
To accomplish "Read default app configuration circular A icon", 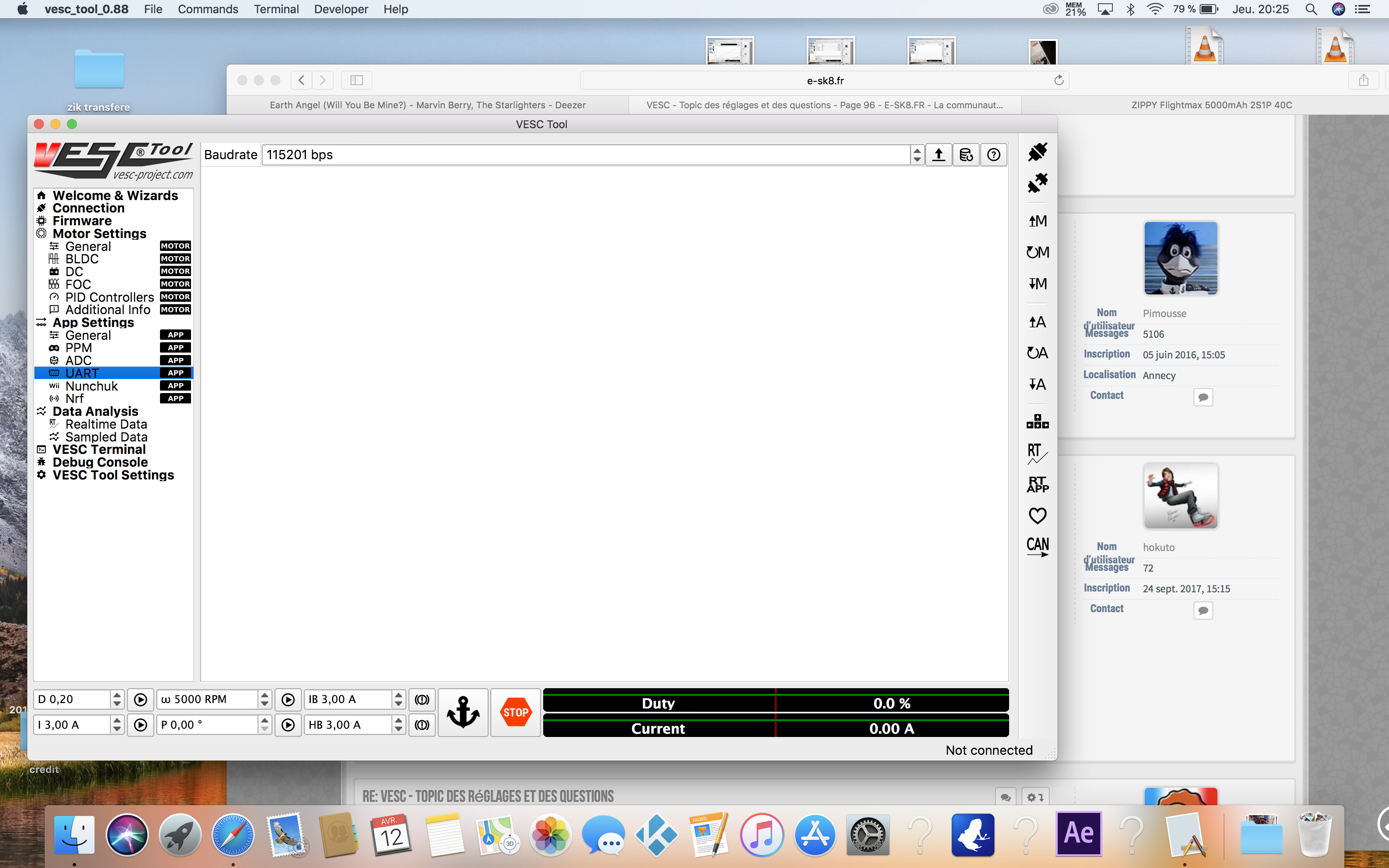I will point(1037,353).
